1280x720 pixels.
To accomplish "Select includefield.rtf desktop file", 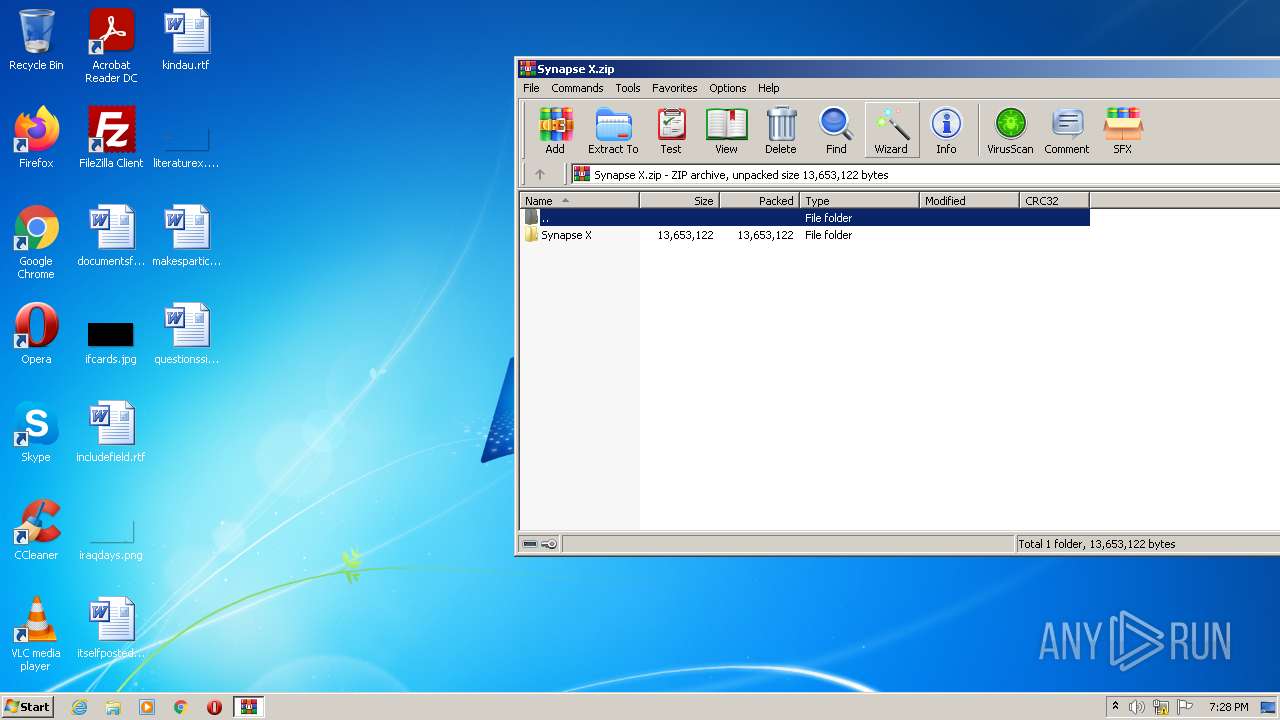I will [x=111, y=432].
